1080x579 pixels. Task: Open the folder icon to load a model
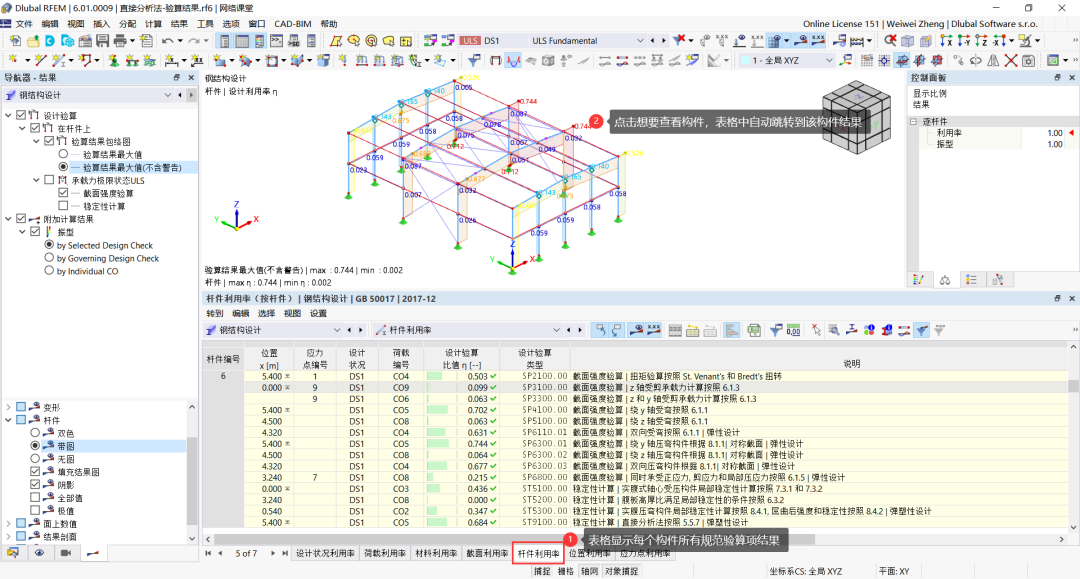tap(32, 41)
